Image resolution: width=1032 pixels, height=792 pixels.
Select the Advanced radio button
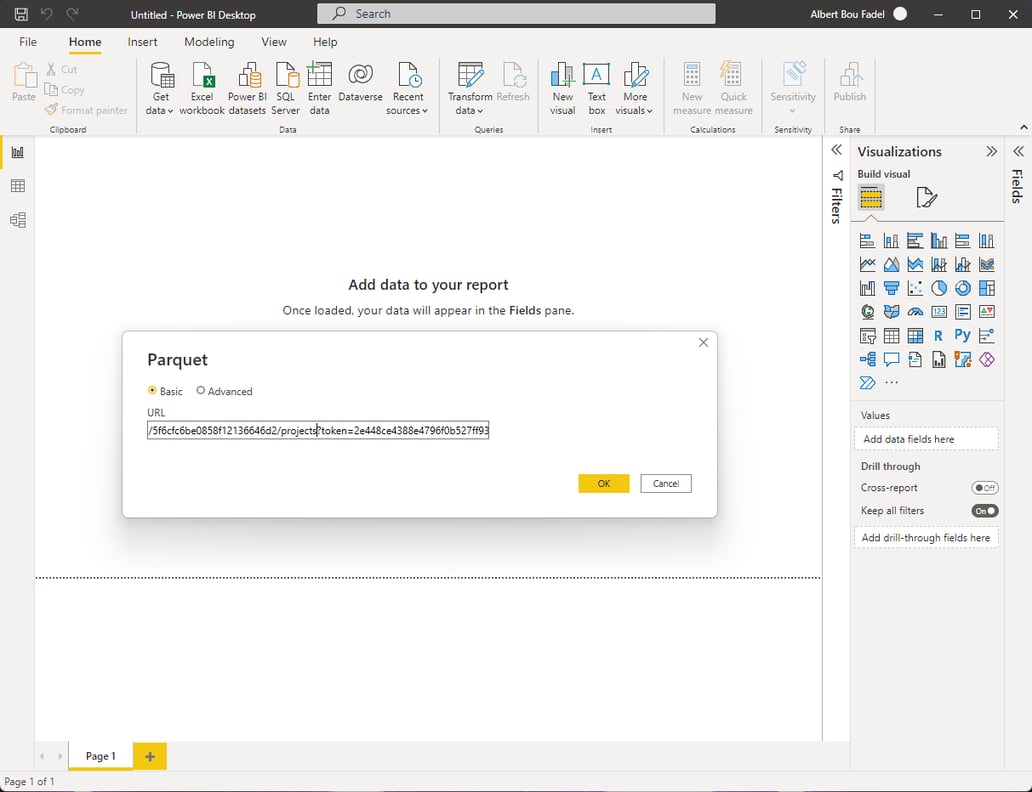point(200,391)
